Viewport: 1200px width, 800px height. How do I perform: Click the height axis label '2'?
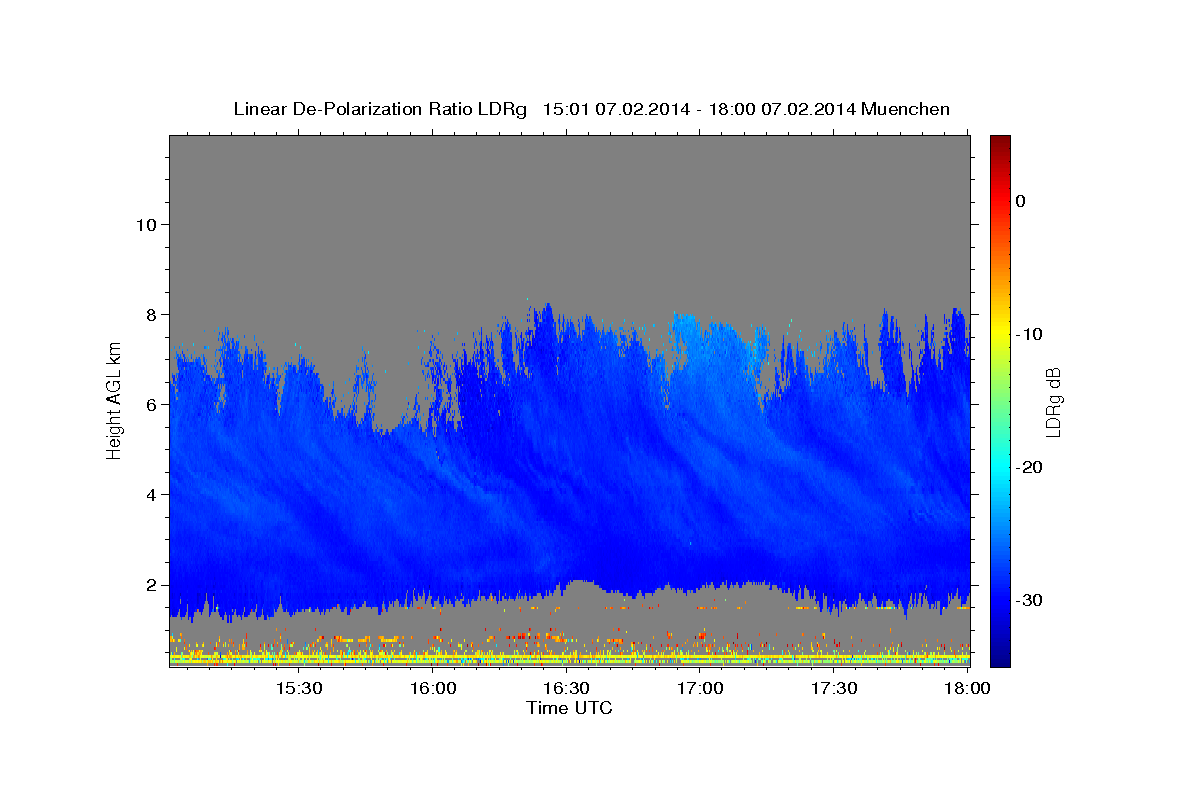point(150,584)
